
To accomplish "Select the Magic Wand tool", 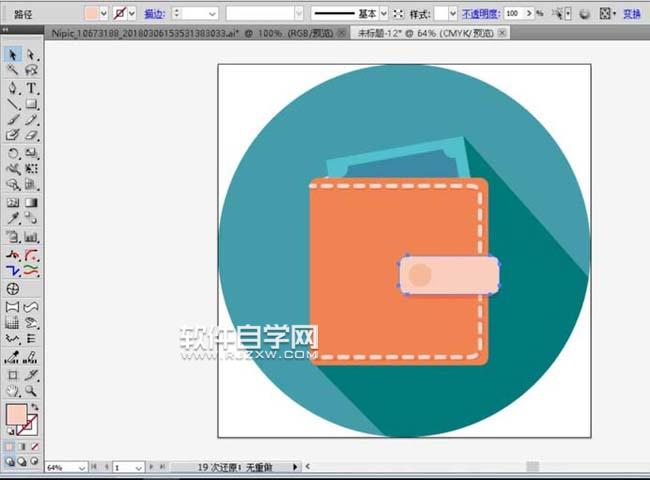I will coord(13,70).
